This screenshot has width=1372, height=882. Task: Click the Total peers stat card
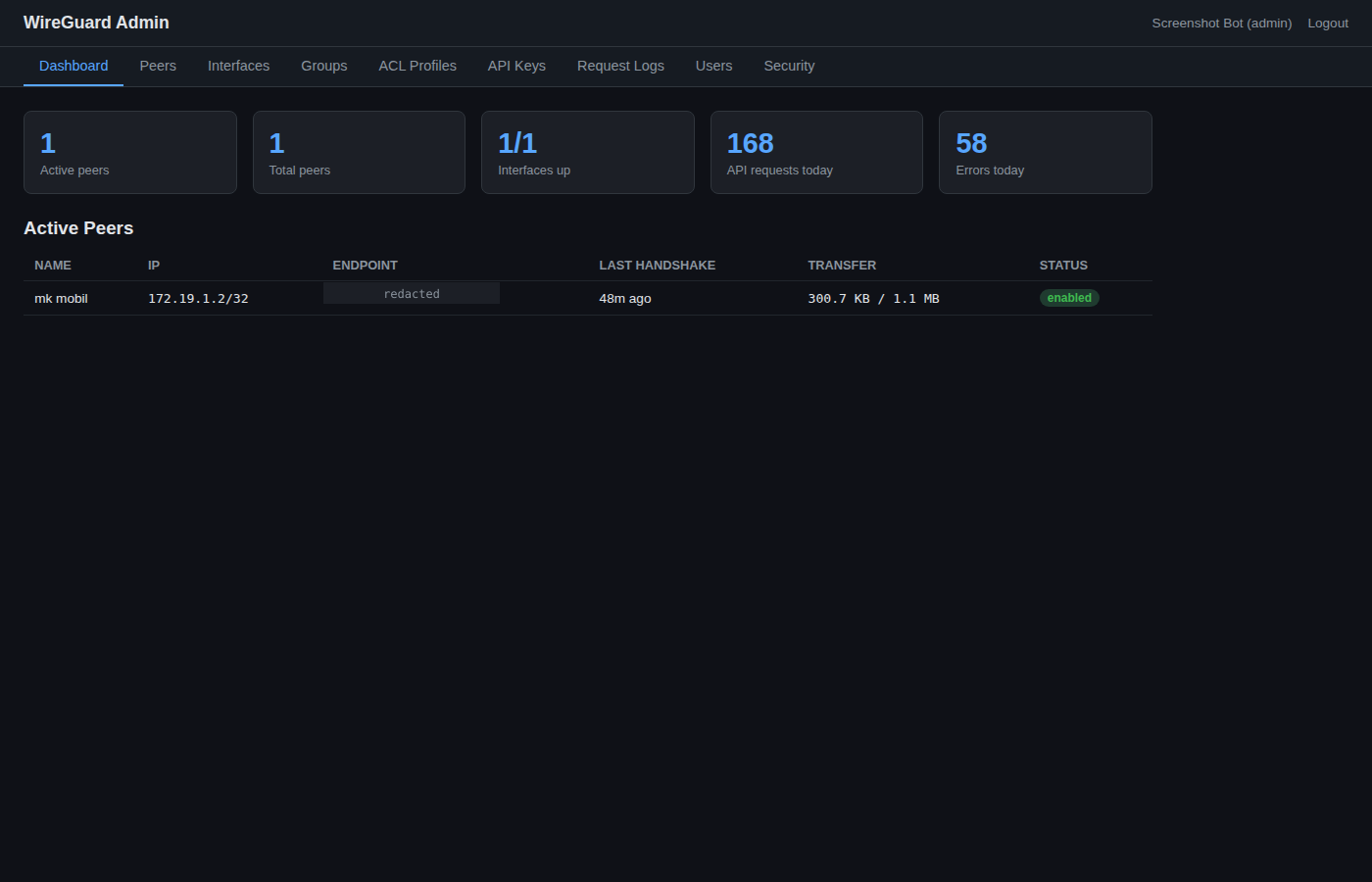pyautogui.click(x=359, y=152)
